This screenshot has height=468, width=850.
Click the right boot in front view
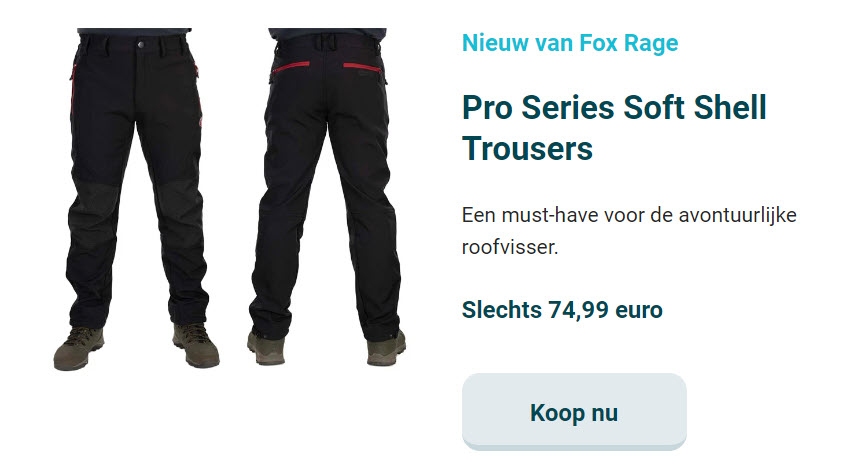coord(196,345)
